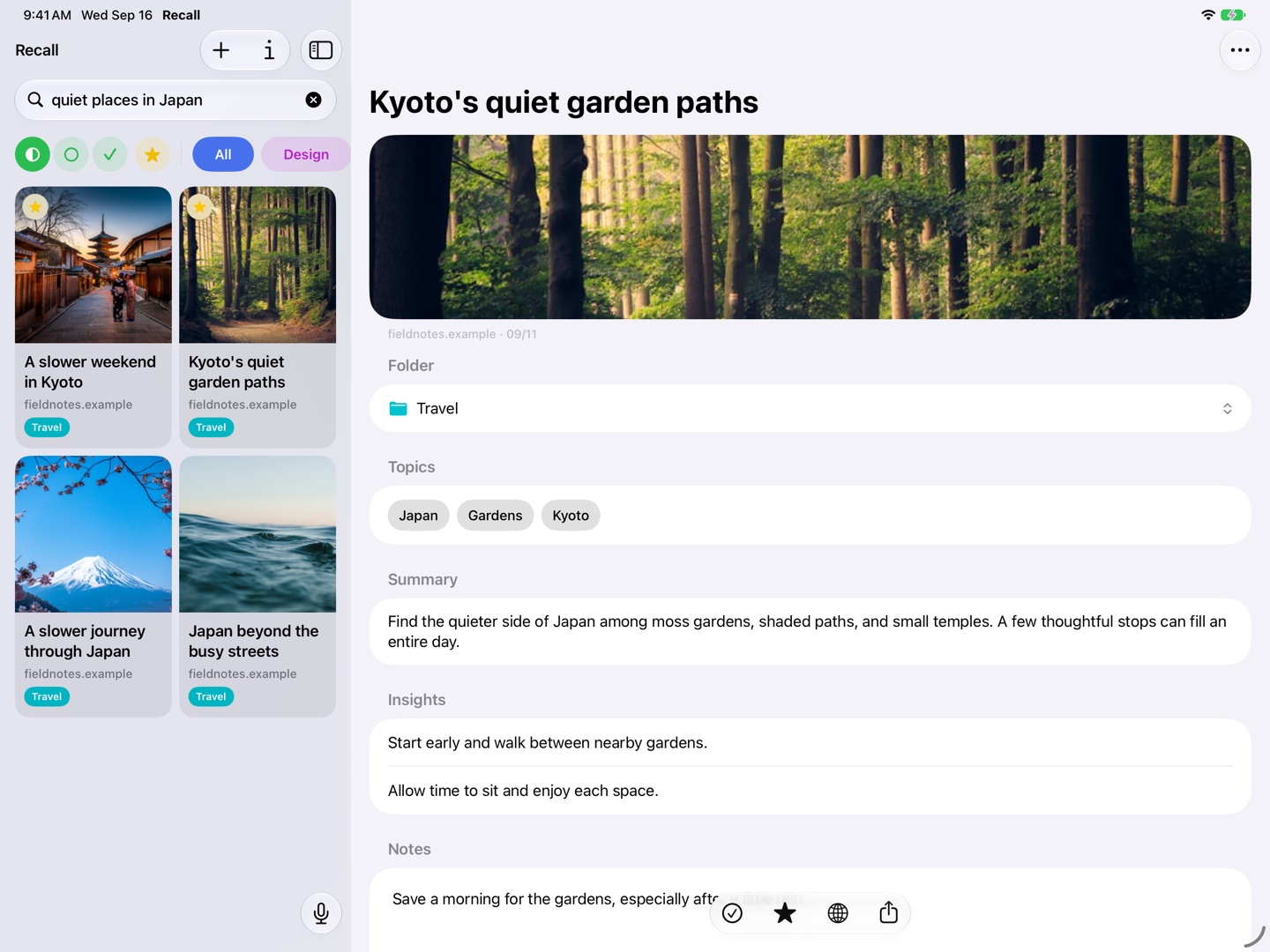Select the All folder tab
This screenshot has width=1270, height=952.
coord(223,154)
